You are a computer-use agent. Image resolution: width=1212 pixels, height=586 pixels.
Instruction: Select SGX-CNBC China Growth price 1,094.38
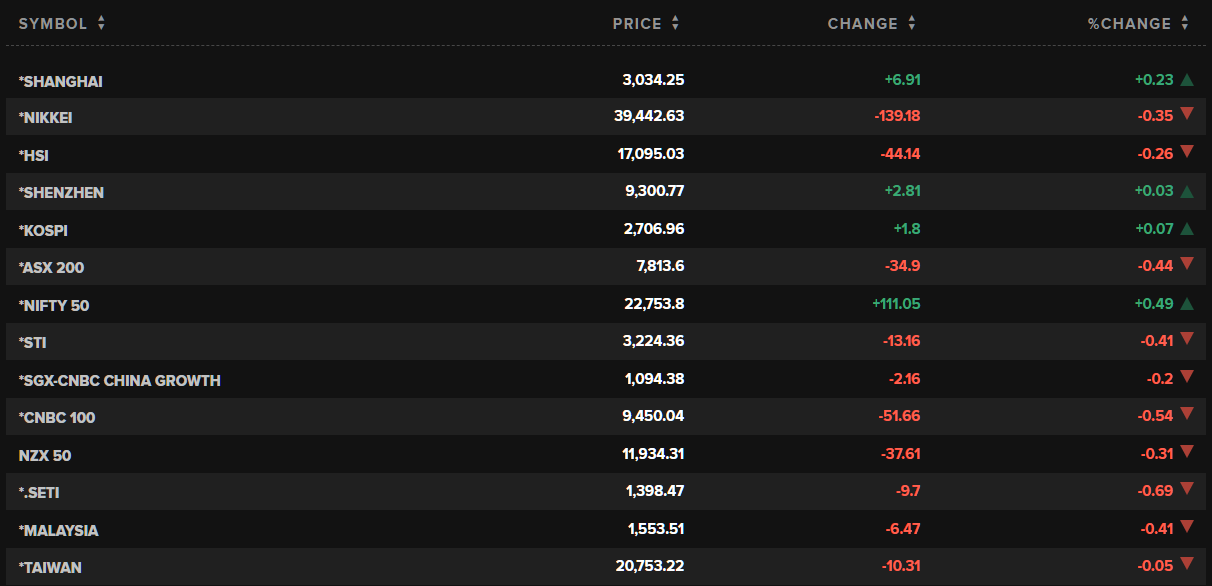pyautogui.click(x=654, y=379)
